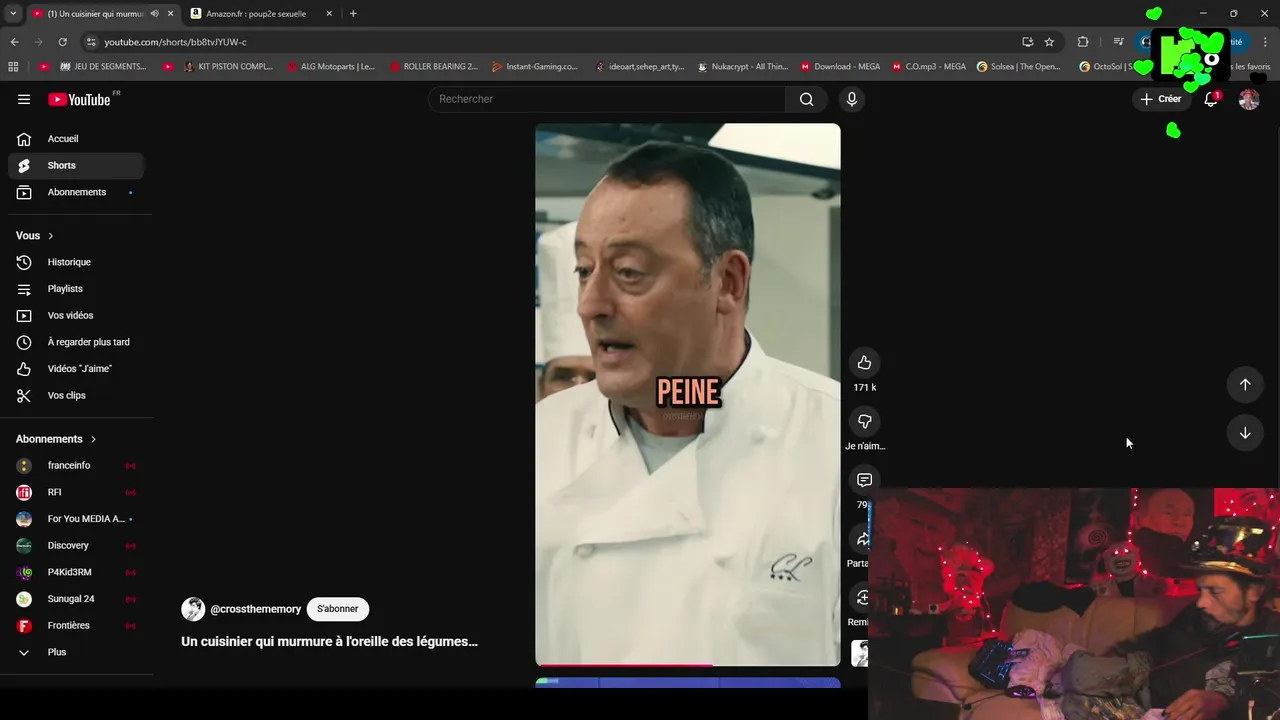Open the RFI subscription
Viewport: 1280px width, 720px height.
click(76, 492)
